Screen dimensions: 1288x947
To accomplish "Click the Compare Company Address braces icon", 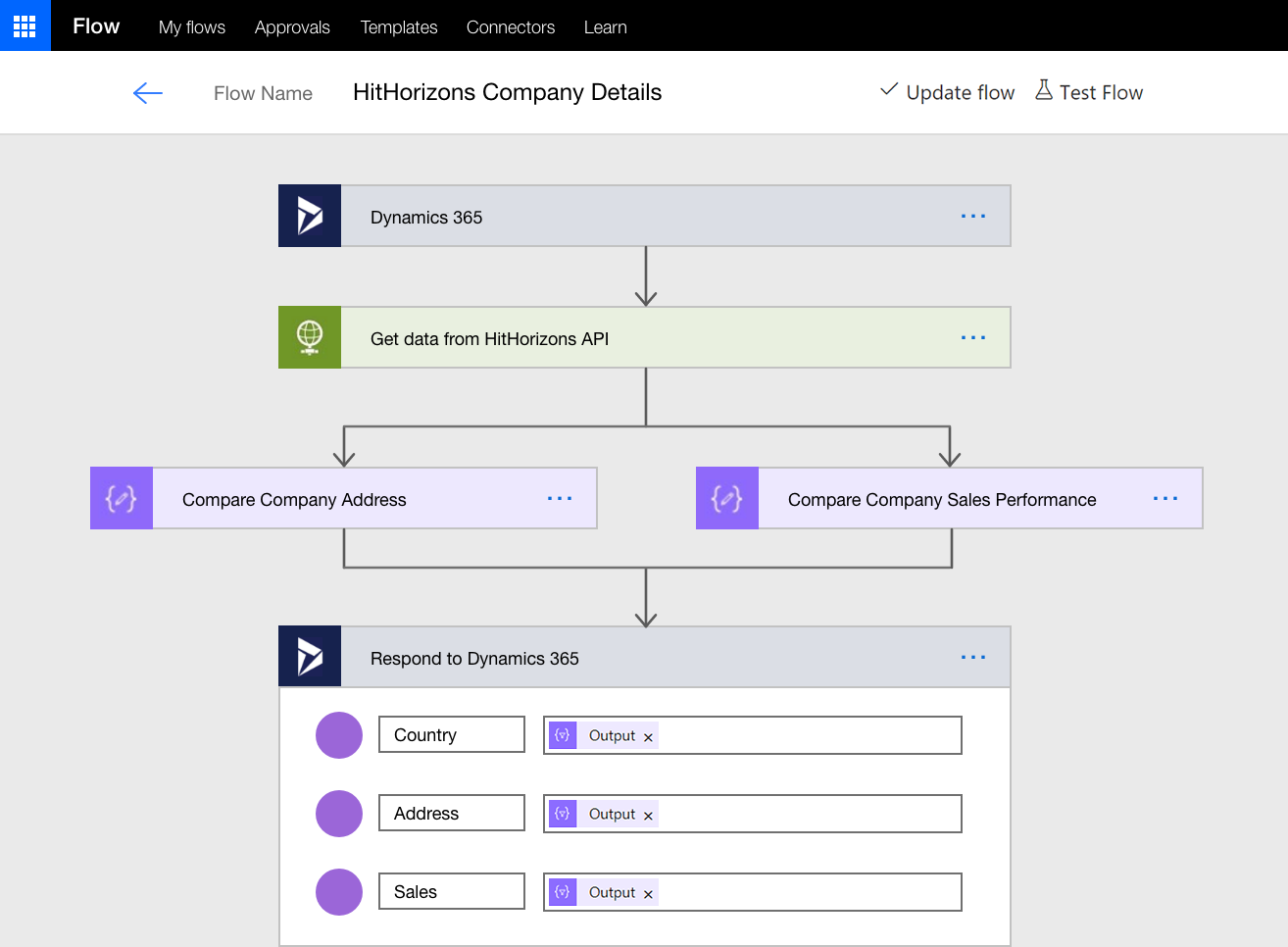I will [x=122, y=498].
